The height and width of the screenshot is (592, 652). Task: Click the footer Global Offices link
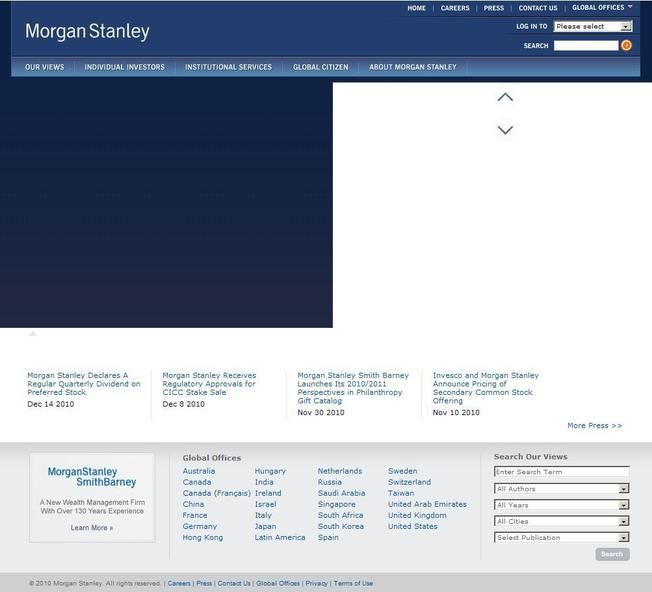(278, 583)
